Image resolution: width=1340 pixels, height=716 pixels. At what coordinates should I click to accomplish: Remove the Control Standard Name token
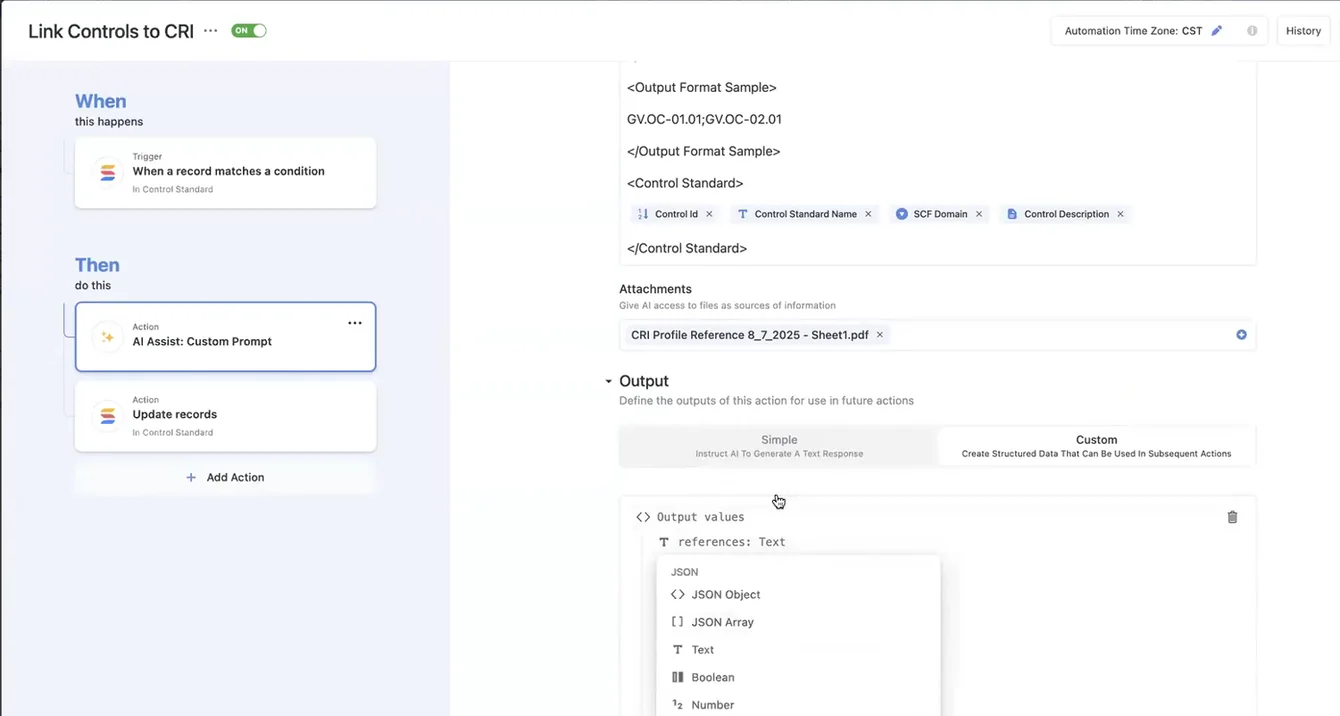868,214
